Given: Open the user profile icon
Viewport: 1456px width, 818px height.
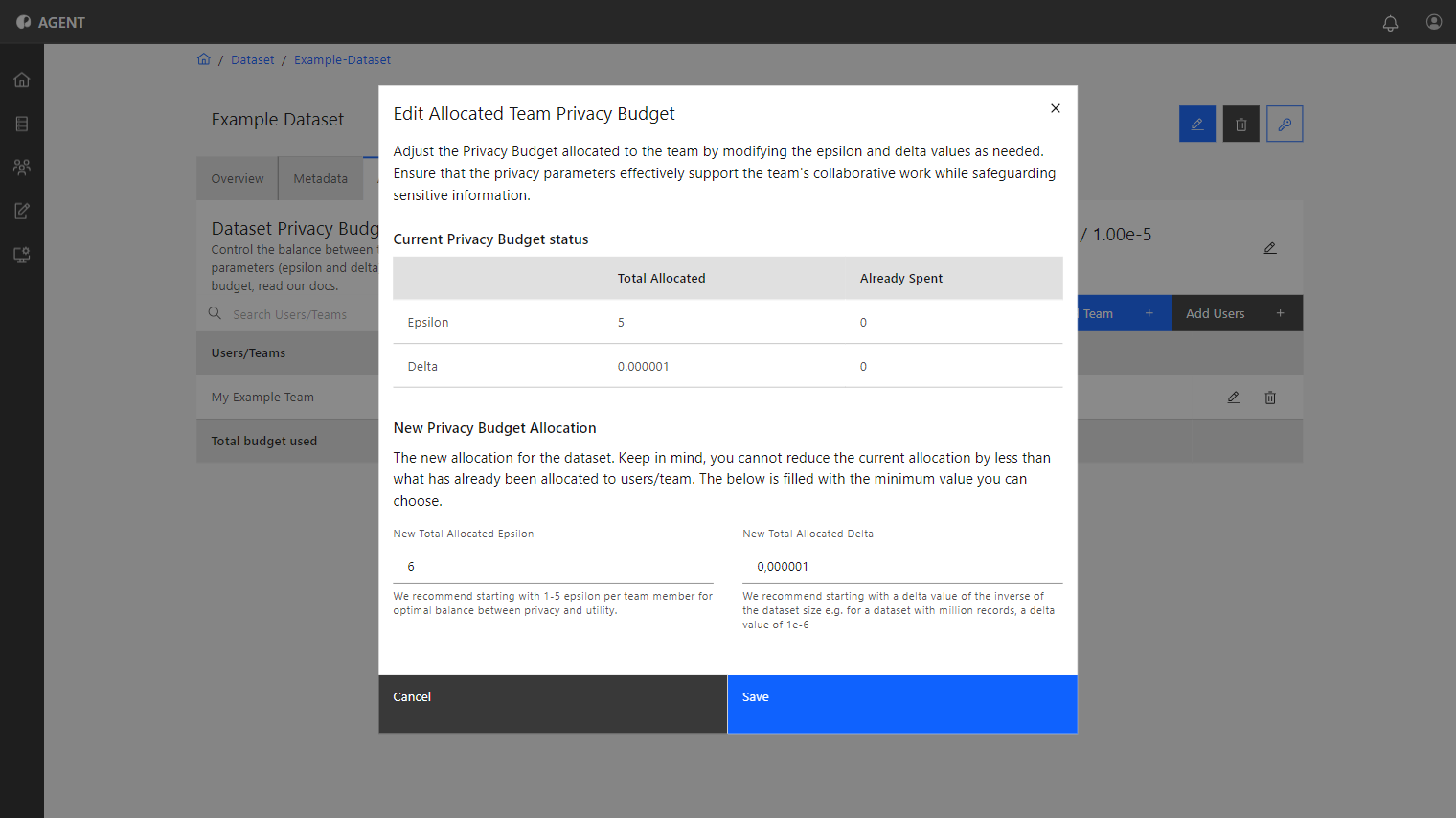Looking at the screenshot, I should coord(1434,22).
